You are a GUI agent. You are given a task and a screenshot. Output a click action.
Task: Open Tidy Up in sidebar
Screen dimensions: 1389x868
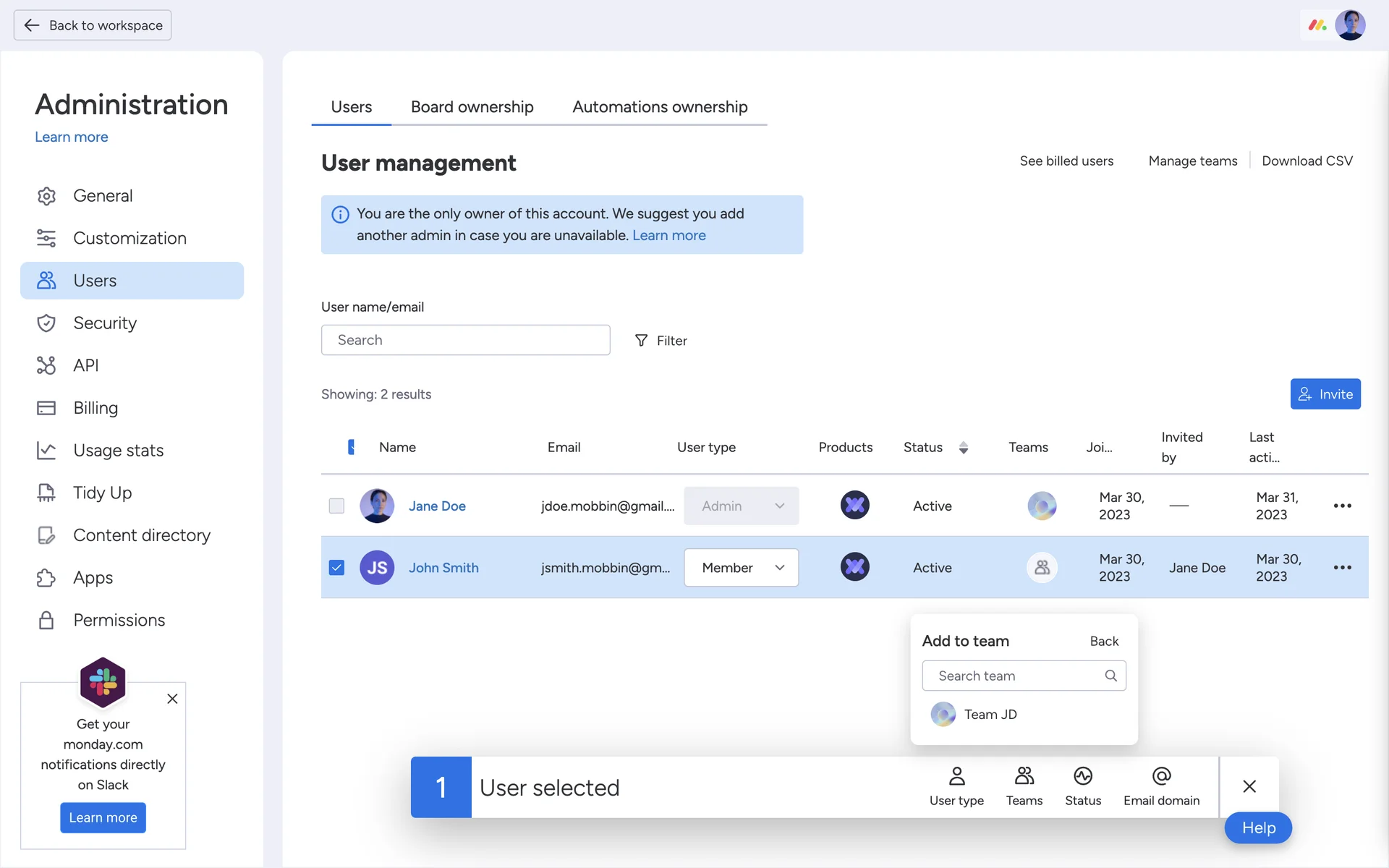point(102,493)
